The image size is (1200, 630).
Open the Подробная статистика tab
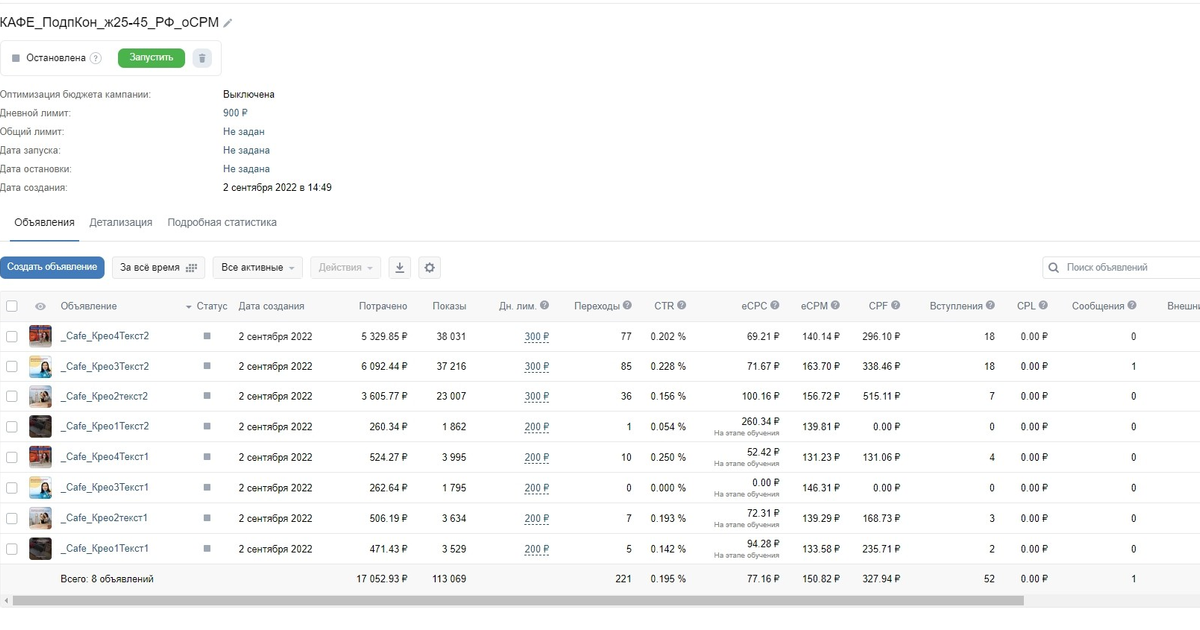[x=222, y=222]
